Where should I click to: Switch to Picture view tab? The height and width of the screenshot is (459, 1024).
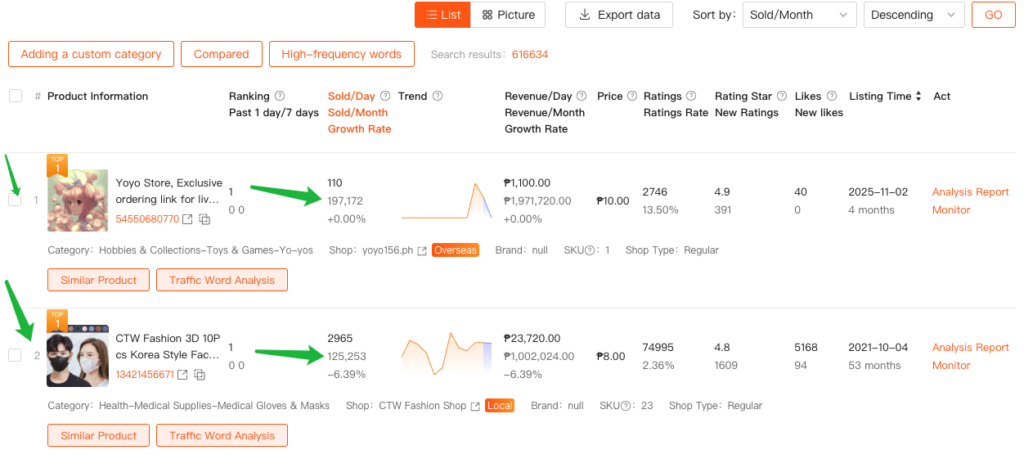508,15
